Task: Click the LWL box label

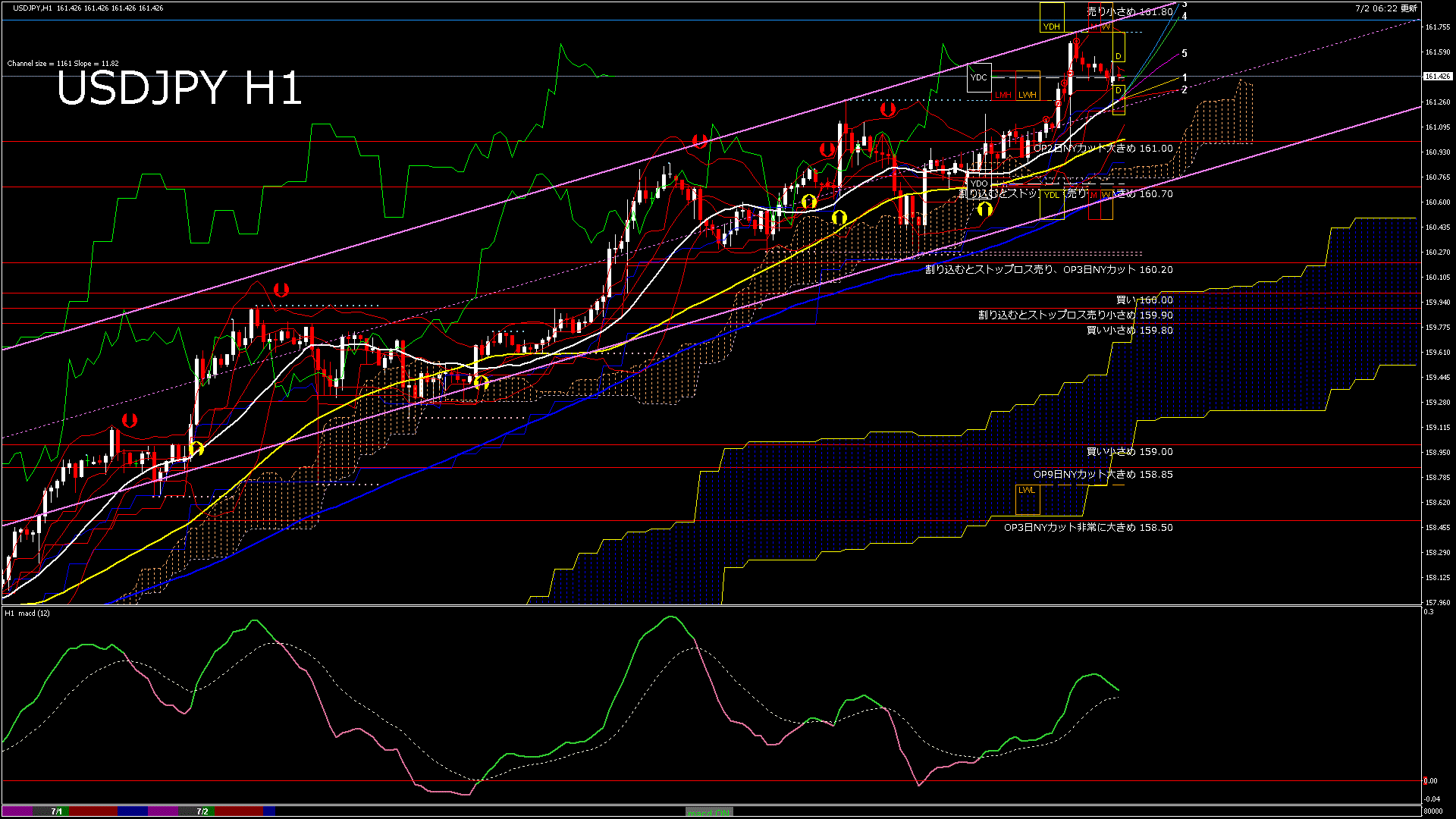Action: pos(1027,490)
